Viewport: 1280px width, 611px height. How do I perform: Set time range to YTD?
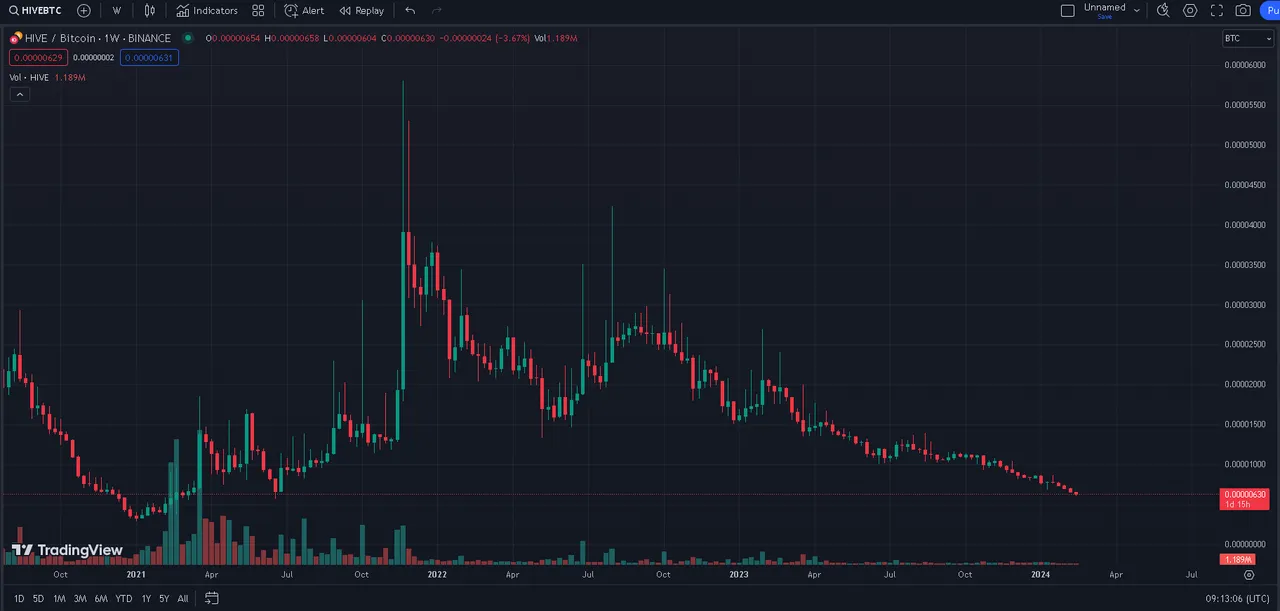(124, 598)
